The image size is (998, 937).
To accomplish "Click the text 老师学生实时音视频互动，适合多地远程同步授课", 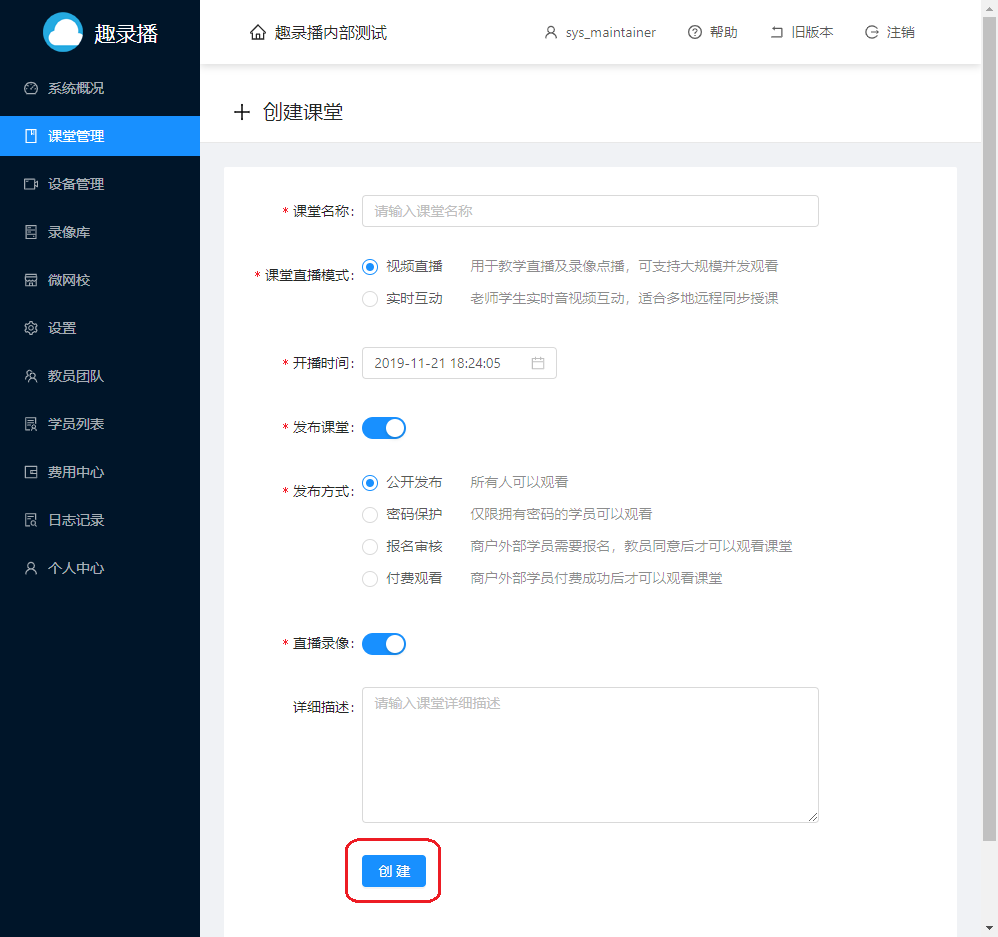I will click(x=624, y=299).
